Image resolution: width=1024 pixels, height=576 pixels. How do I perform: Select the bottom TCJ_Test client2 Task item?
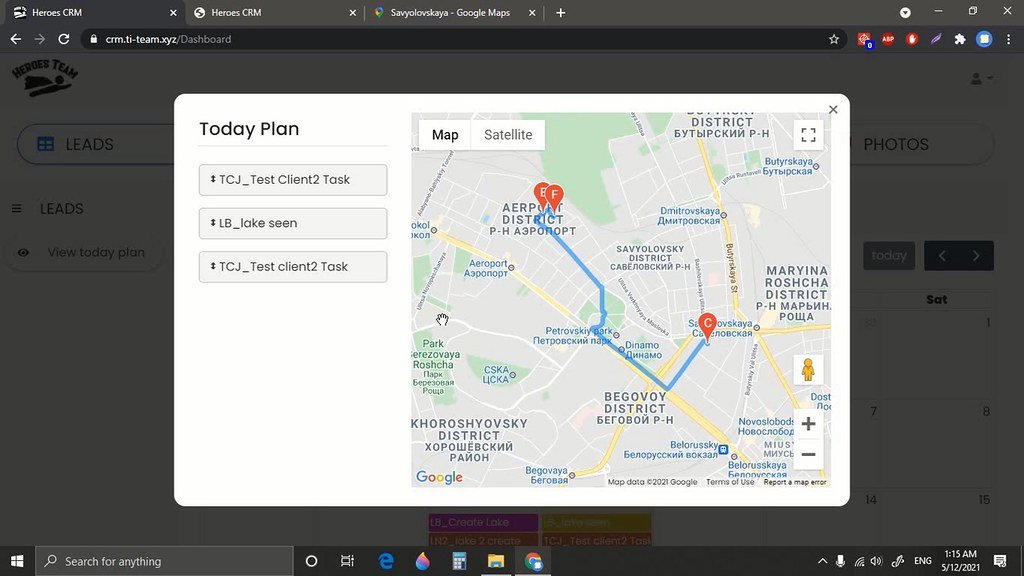pos(292,267)
